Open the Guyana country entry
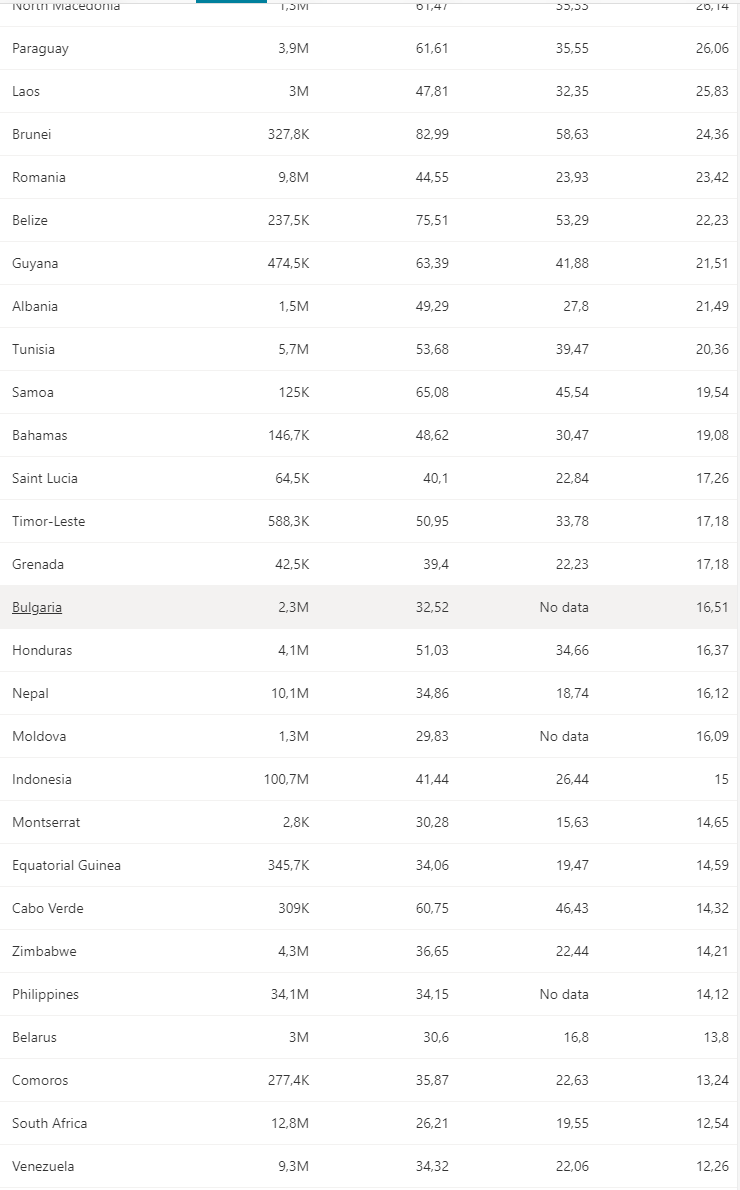The image size is (740, 1190). (35, 263)
